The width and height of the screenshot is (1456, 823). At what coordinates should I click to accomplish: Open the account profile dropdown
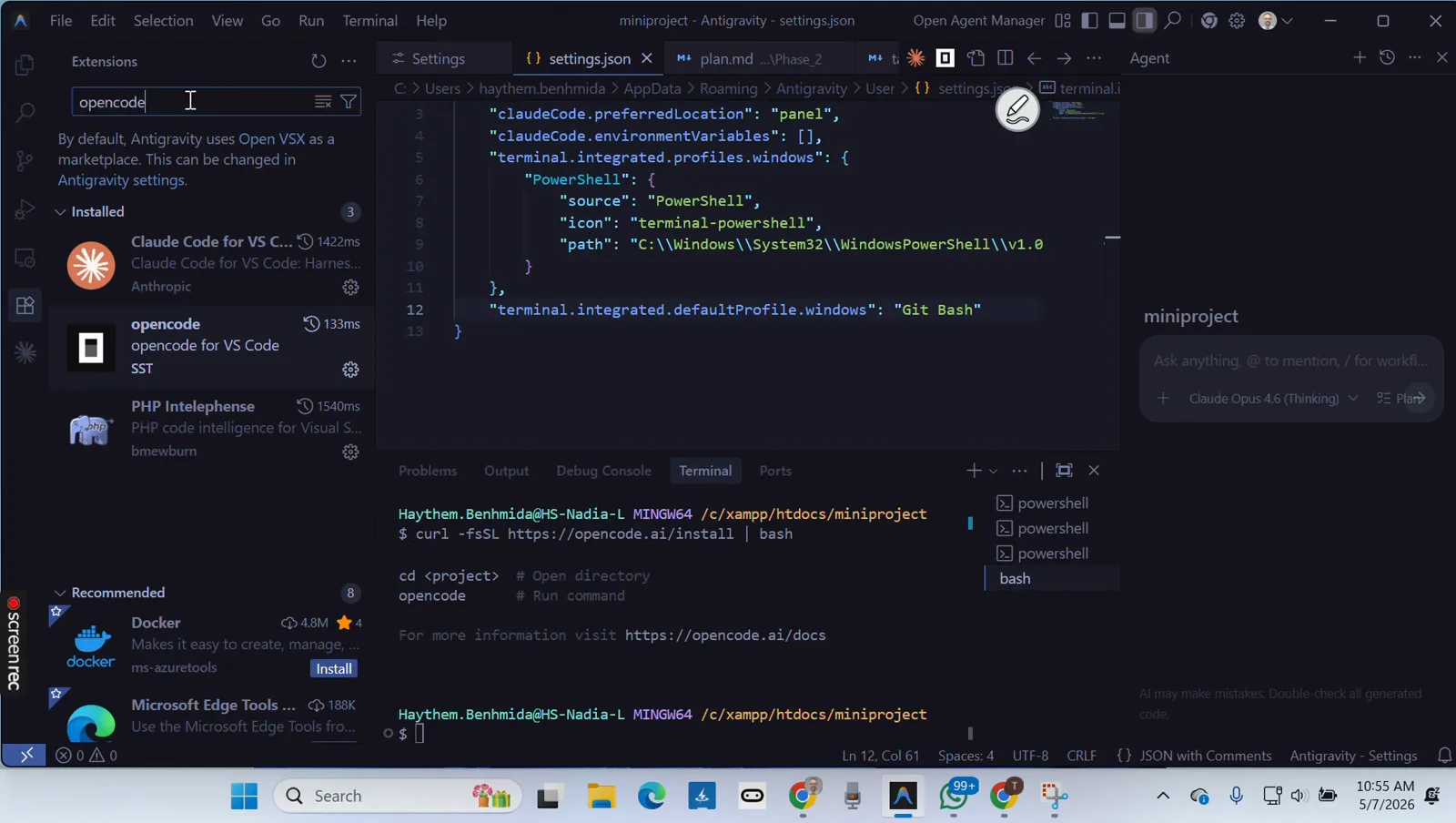pyautogui.click(x=1275, y=20)
